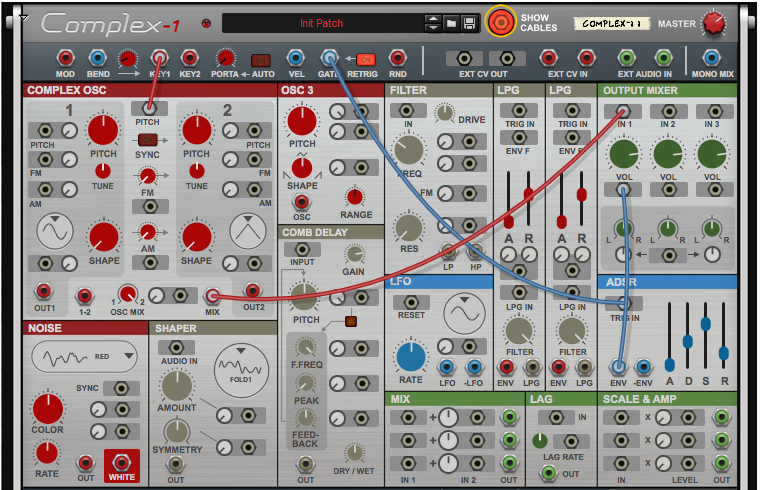This screenshot has height=490, width=760.
Task: Click the shaper AUDIO IN jack
Action: click(x=176, y=348)
